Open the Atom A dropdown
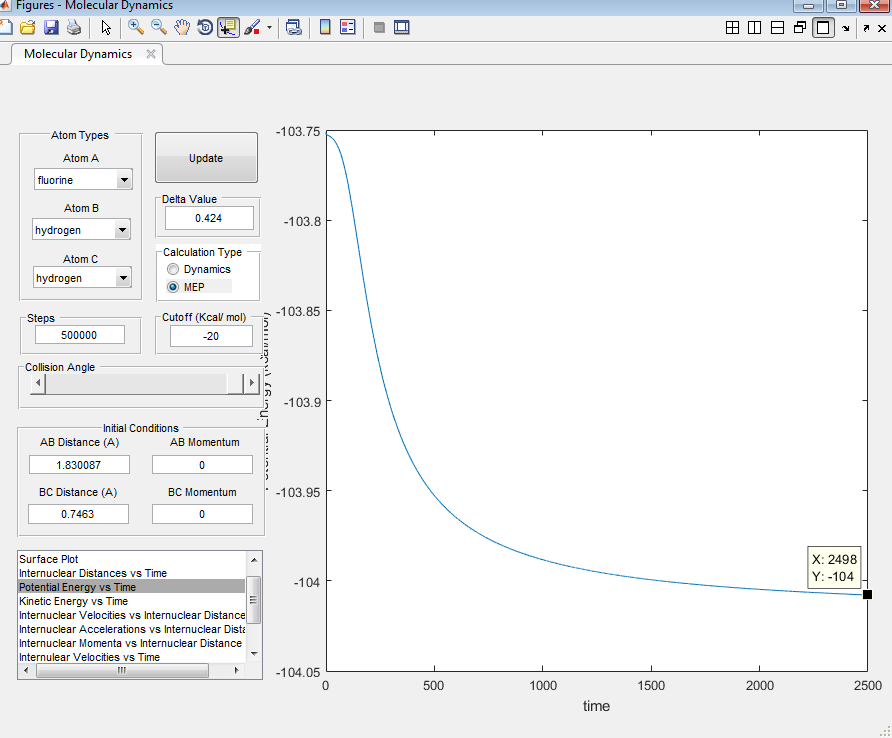The height and width of the screenshot is (738, 892). point(124,181)
